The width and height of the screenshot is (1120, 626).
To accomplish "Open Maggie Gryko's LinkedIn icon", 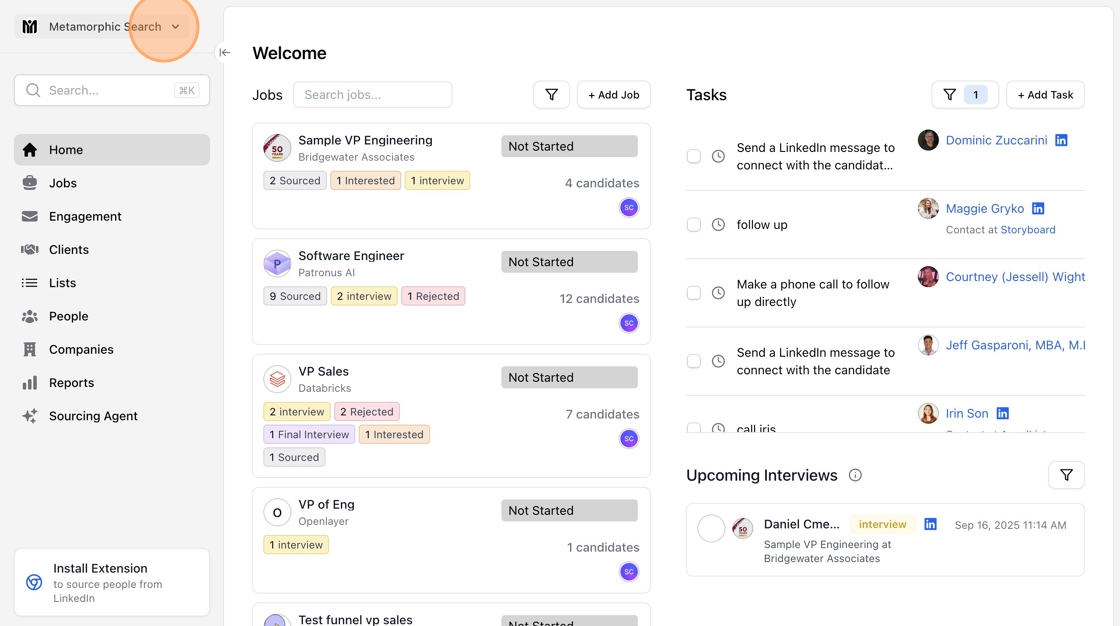I will [1038, 208].
